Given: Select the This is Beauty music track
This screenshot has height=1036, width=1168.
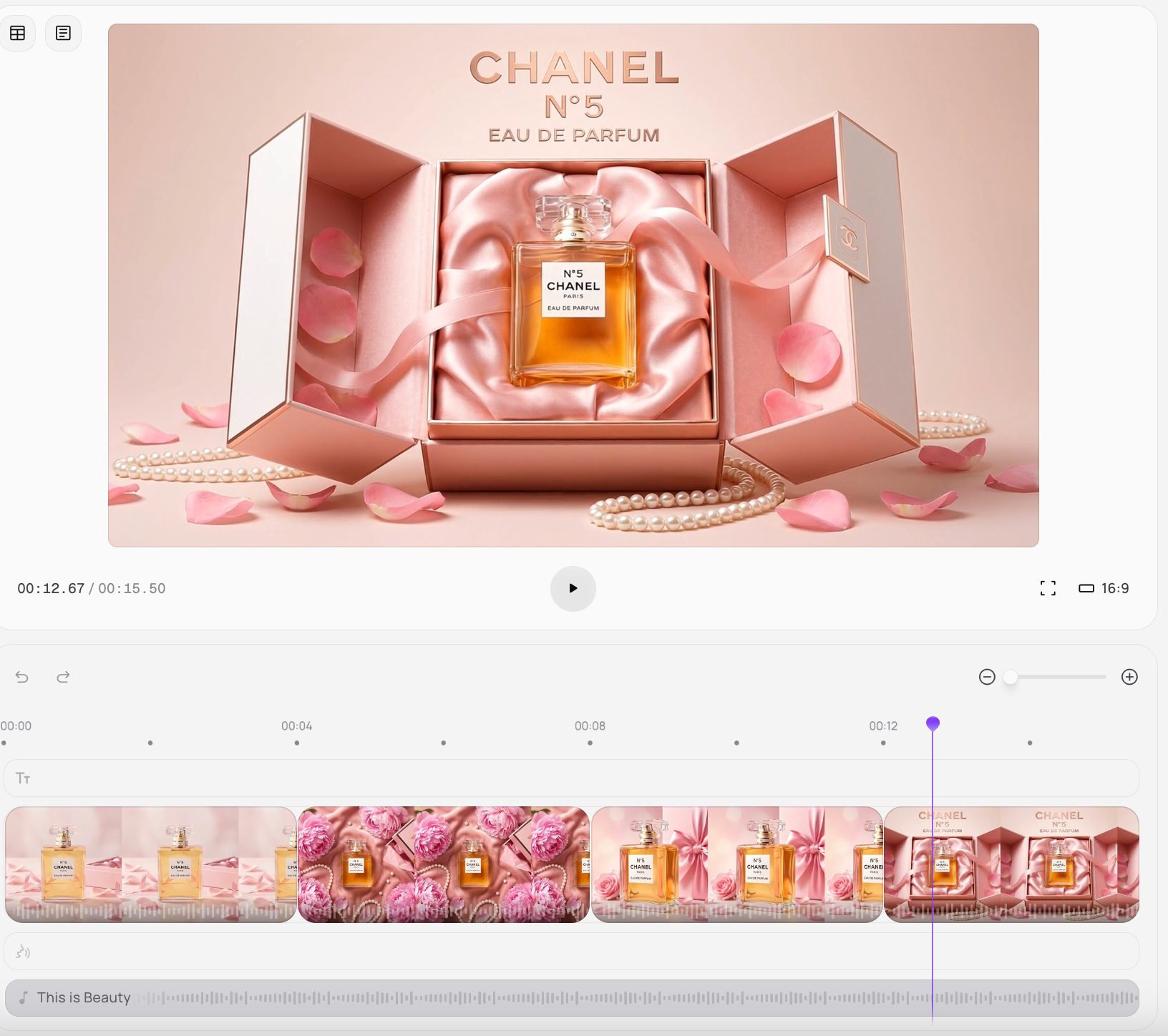Looking at the screenshot, I should pos(571,997).
